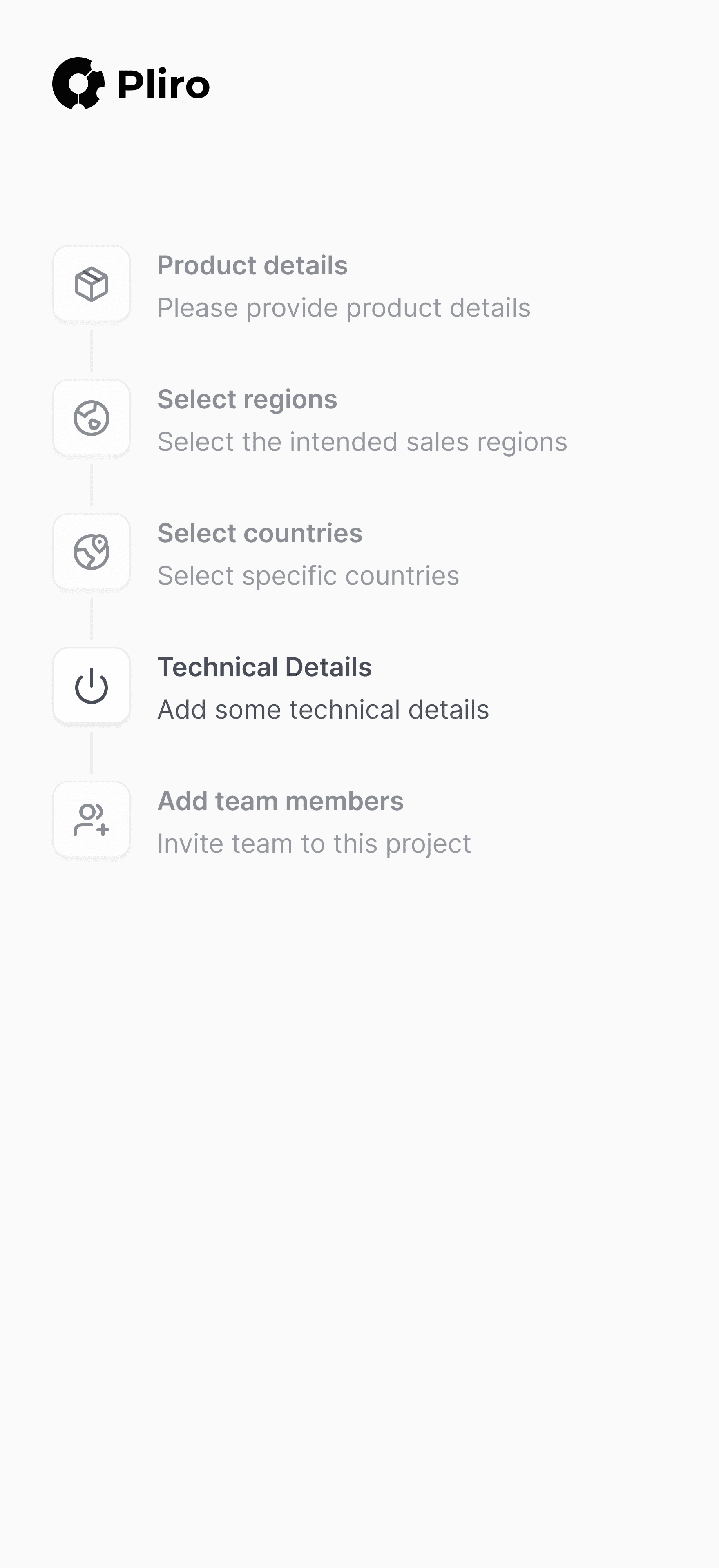The width and height of the screenshot is (719, 1568).
Task: Click connector line below Product details icon
Action: (92, 351)
